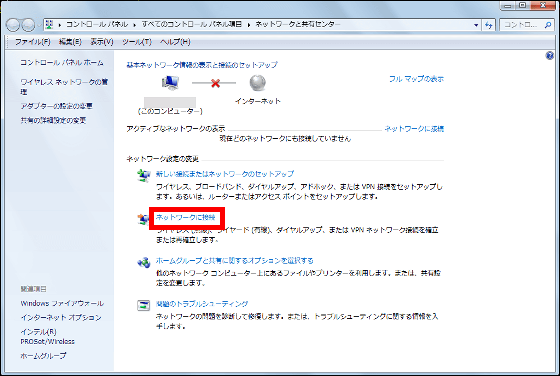This screenshot has width=560, height=376.
Task: Click the icon beside ネットワークに接続 setting
Action: 143,219
